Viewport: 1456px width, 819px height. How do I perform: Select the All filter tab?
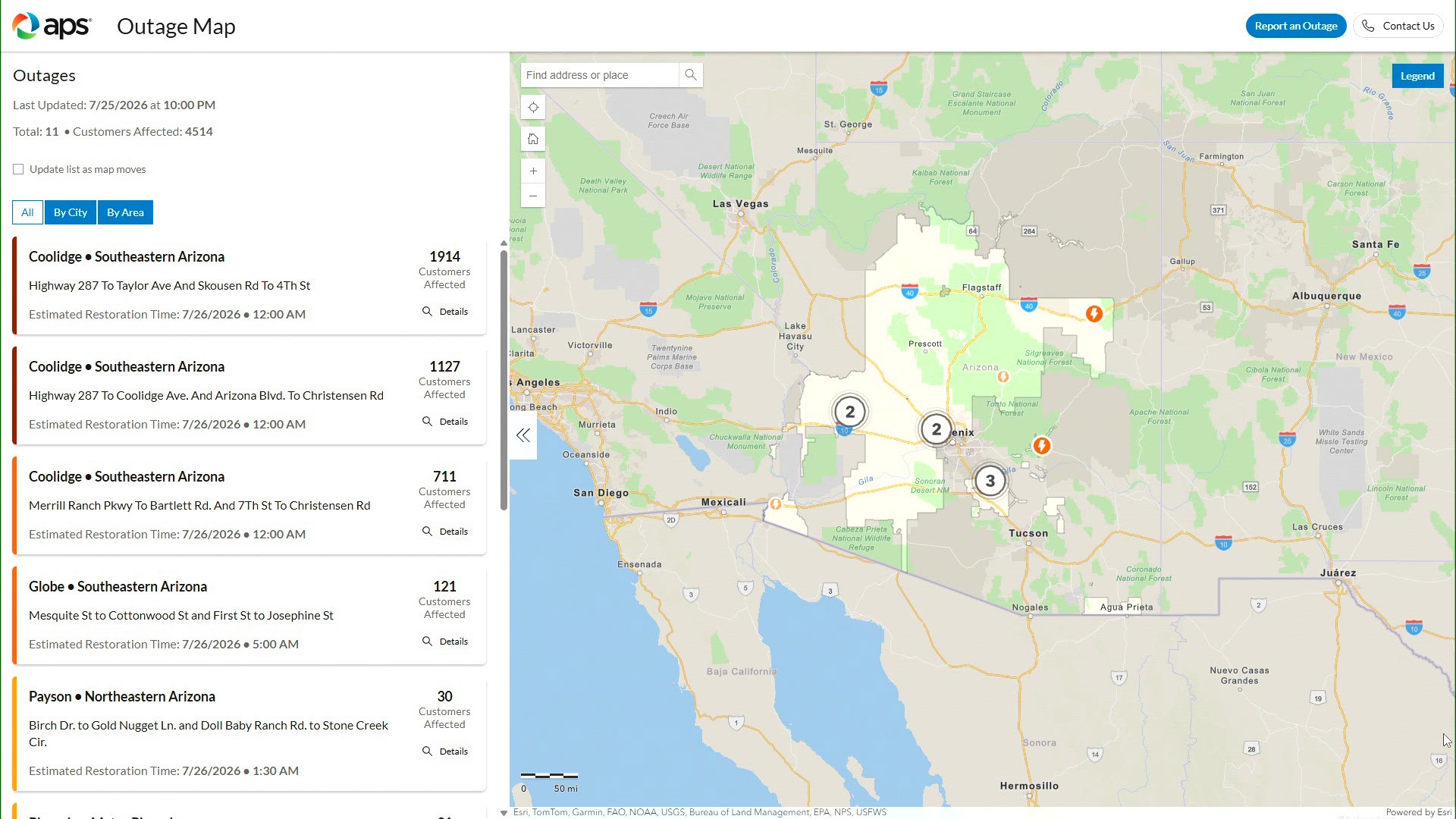(x=27, y=212)
